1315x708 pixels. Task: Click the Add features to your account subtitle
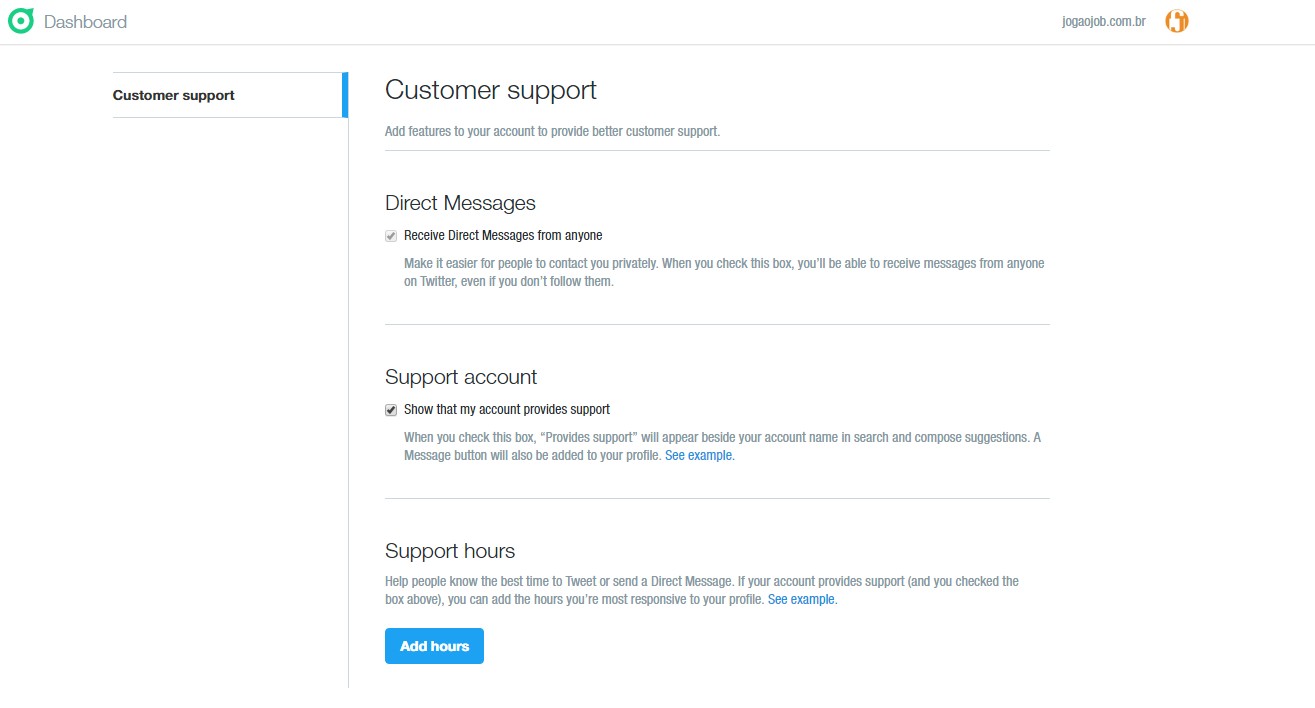coord(552,131)
